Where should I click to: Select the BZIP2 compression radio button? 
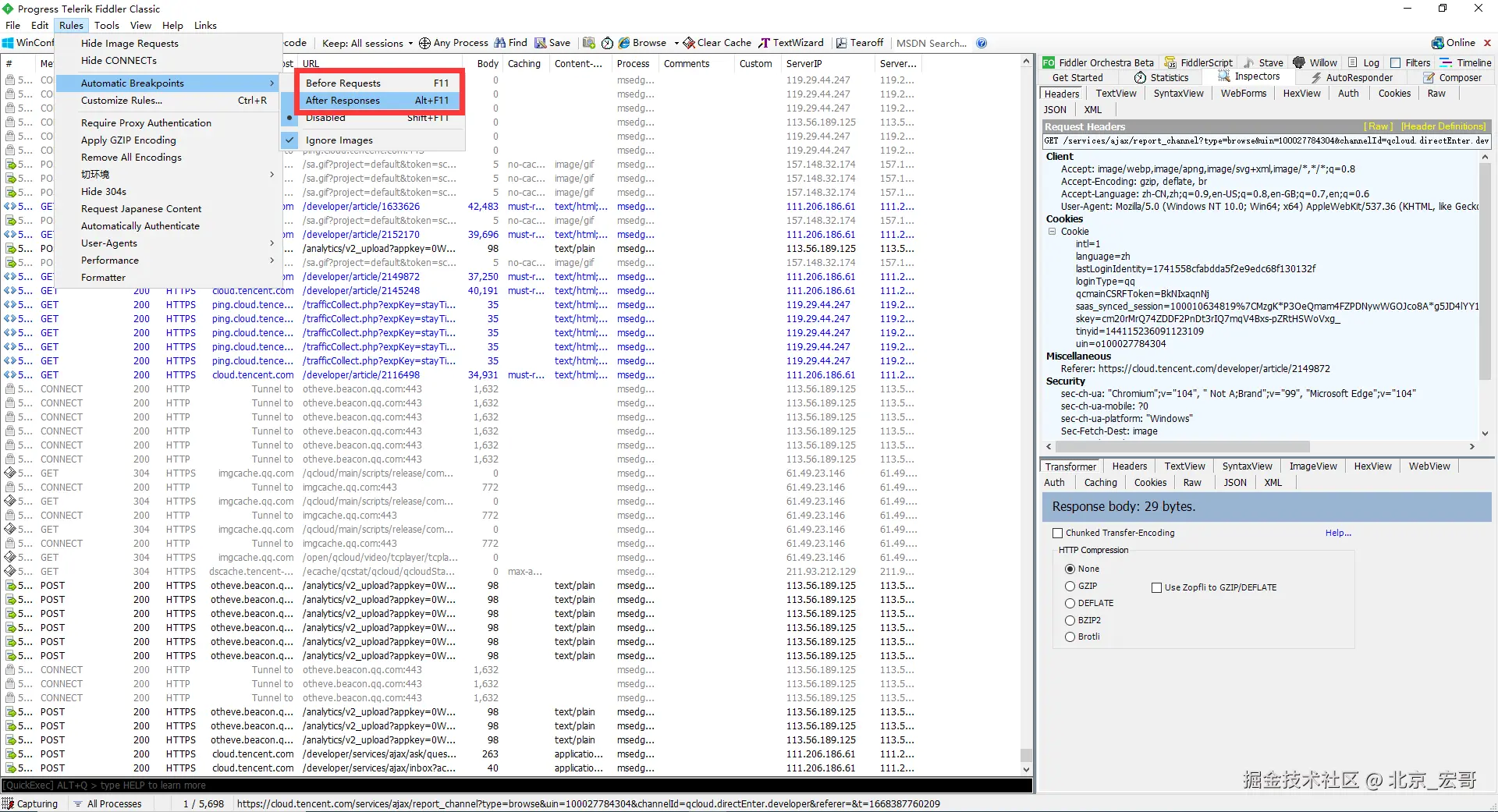pos(1070,620)
